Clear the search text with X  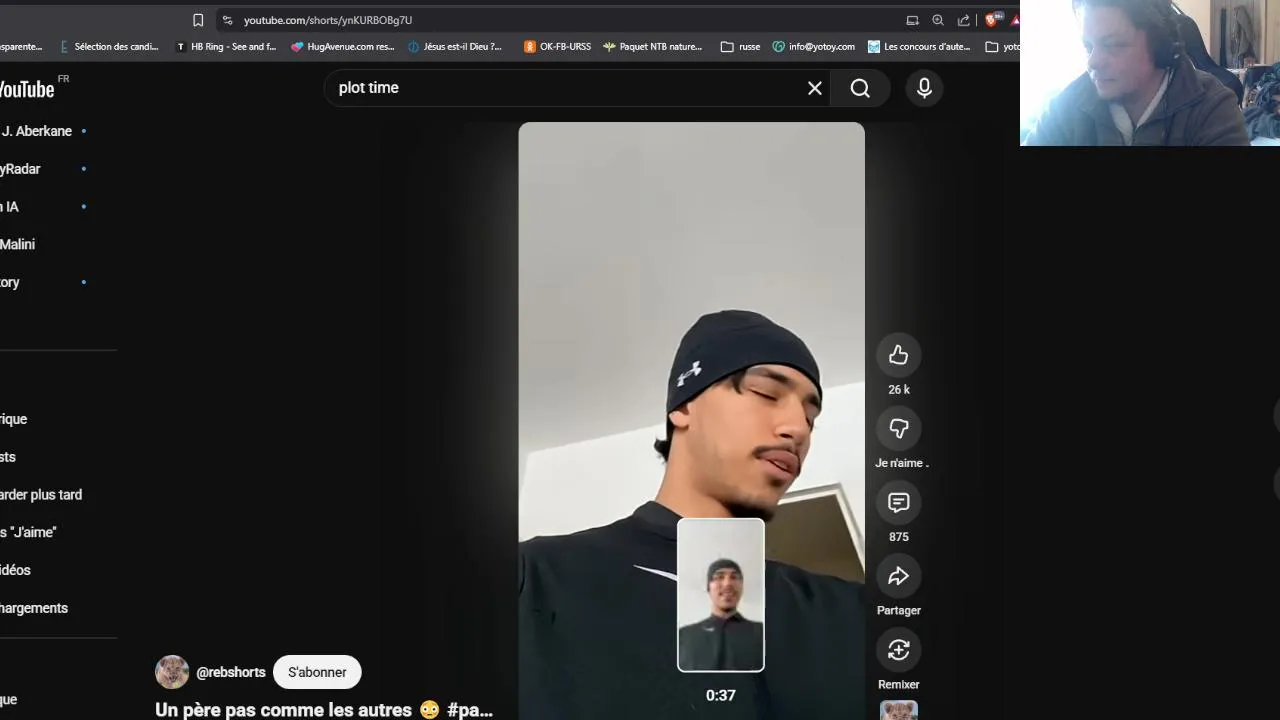tap(815, 88)
